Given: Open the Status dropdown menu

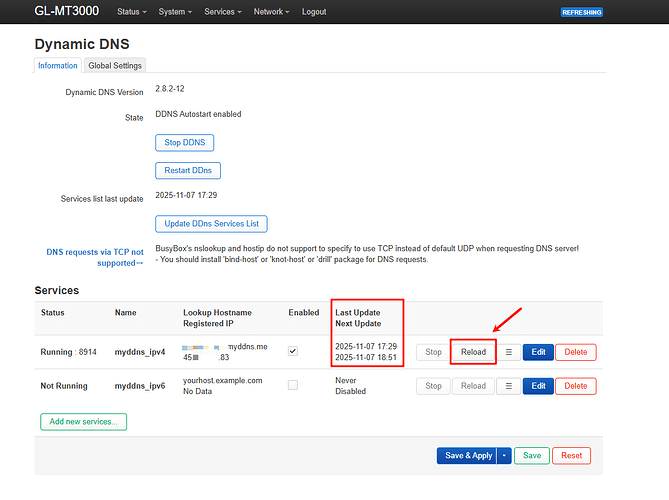Looking at the screenshot, I should 131,12.
